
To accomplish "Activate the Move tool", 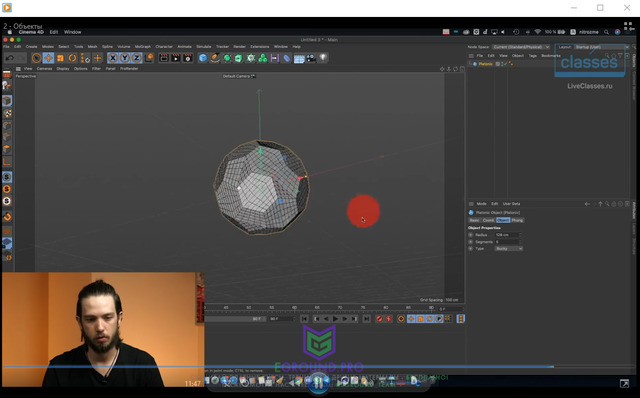I will point(48,58).
